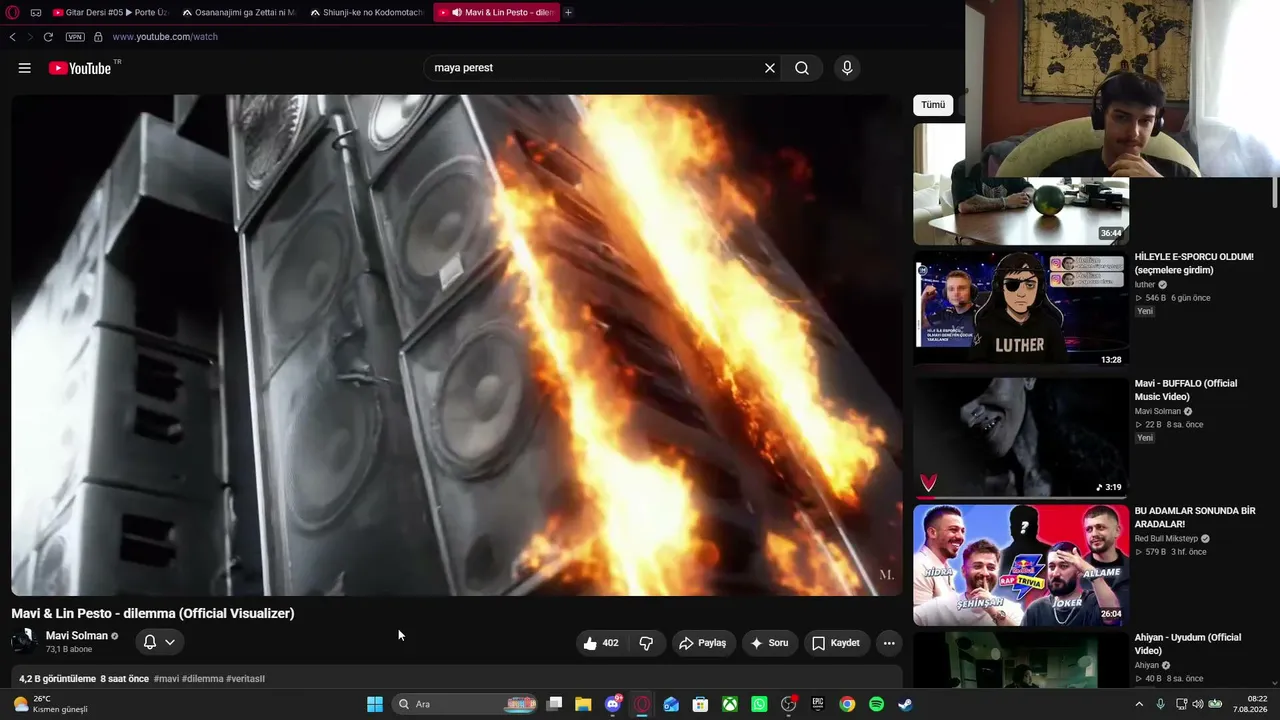Clear the search query text

click(770, 68)
